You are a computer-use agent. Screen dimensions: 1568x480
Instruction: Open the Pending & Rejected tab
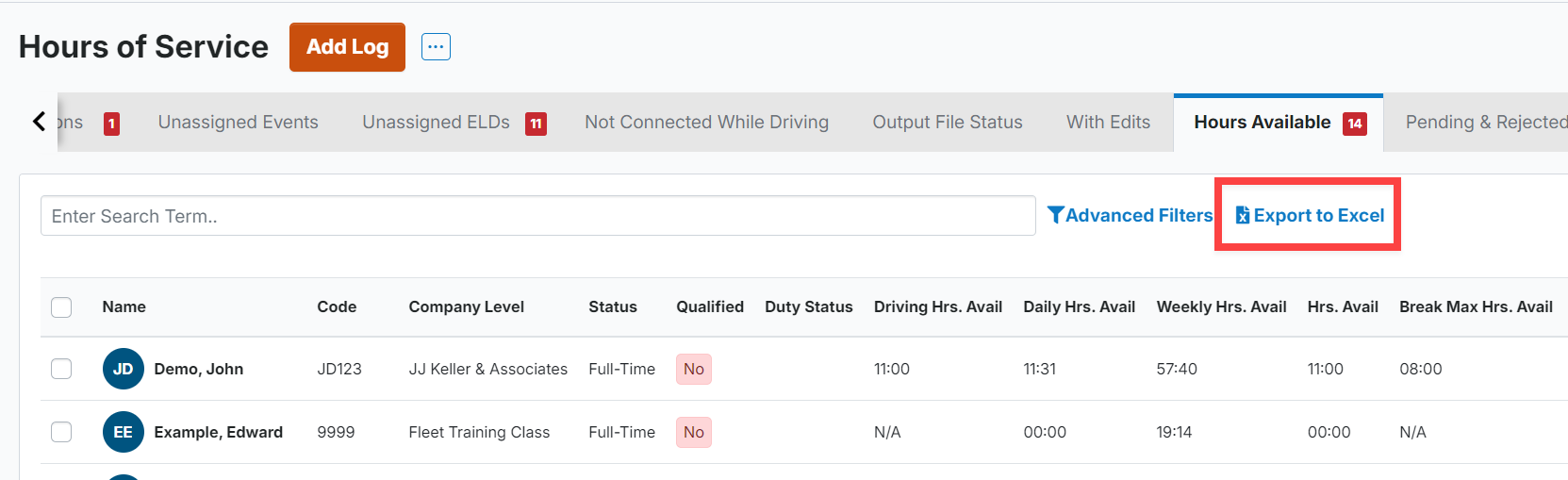[1486, 122]
